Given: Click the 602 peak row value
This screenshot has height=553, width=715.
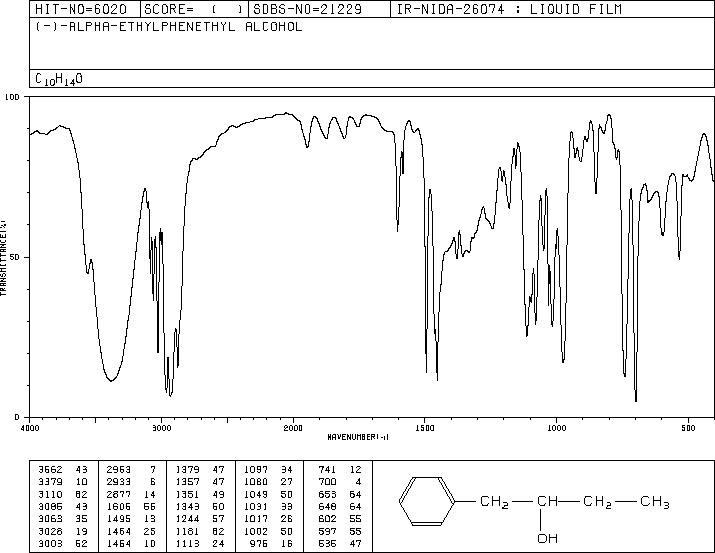Looking at the screenshot, I should (327, 519).
